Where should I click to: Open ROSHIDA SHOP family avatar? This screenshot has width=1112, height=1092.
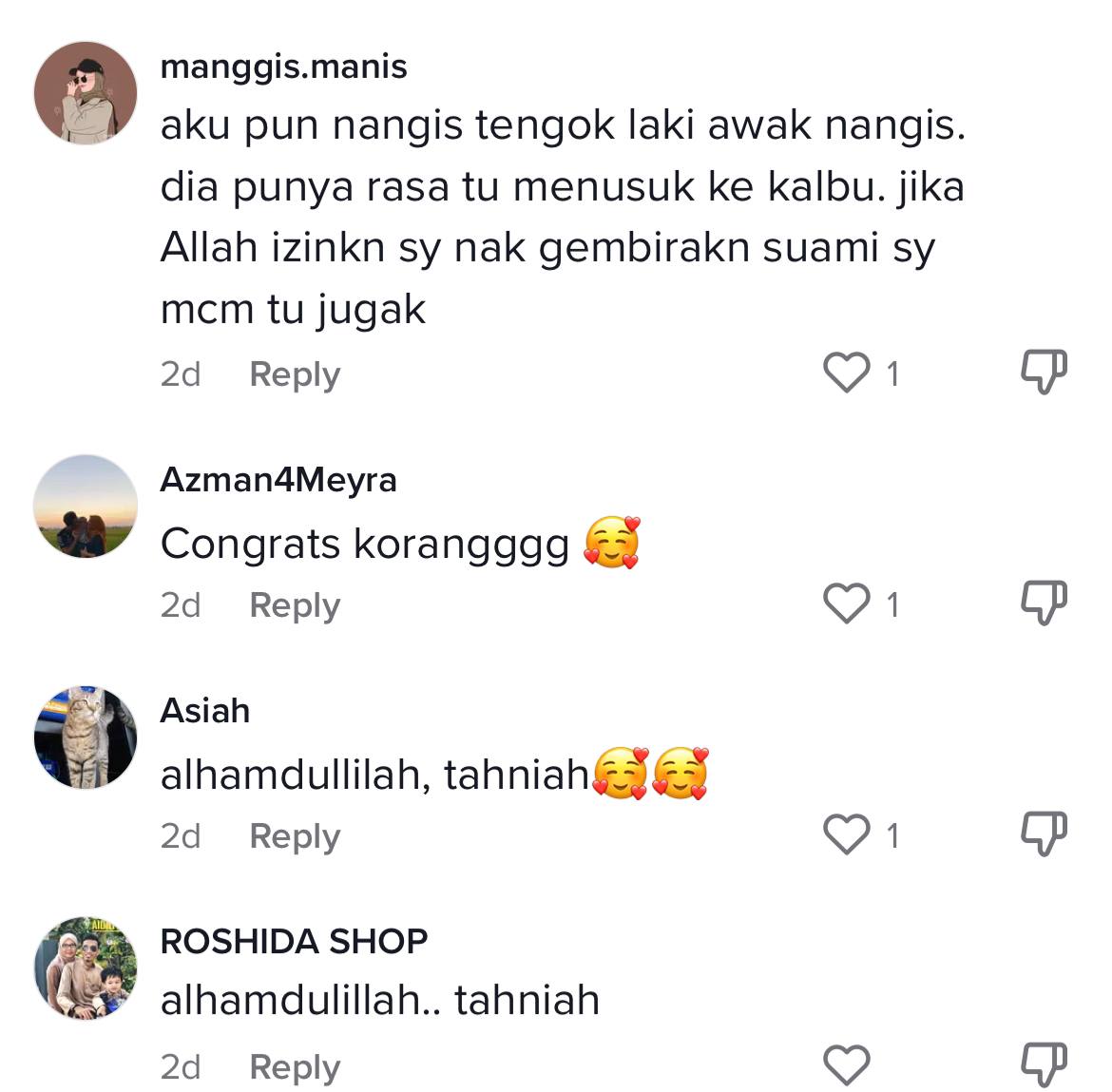86,967
